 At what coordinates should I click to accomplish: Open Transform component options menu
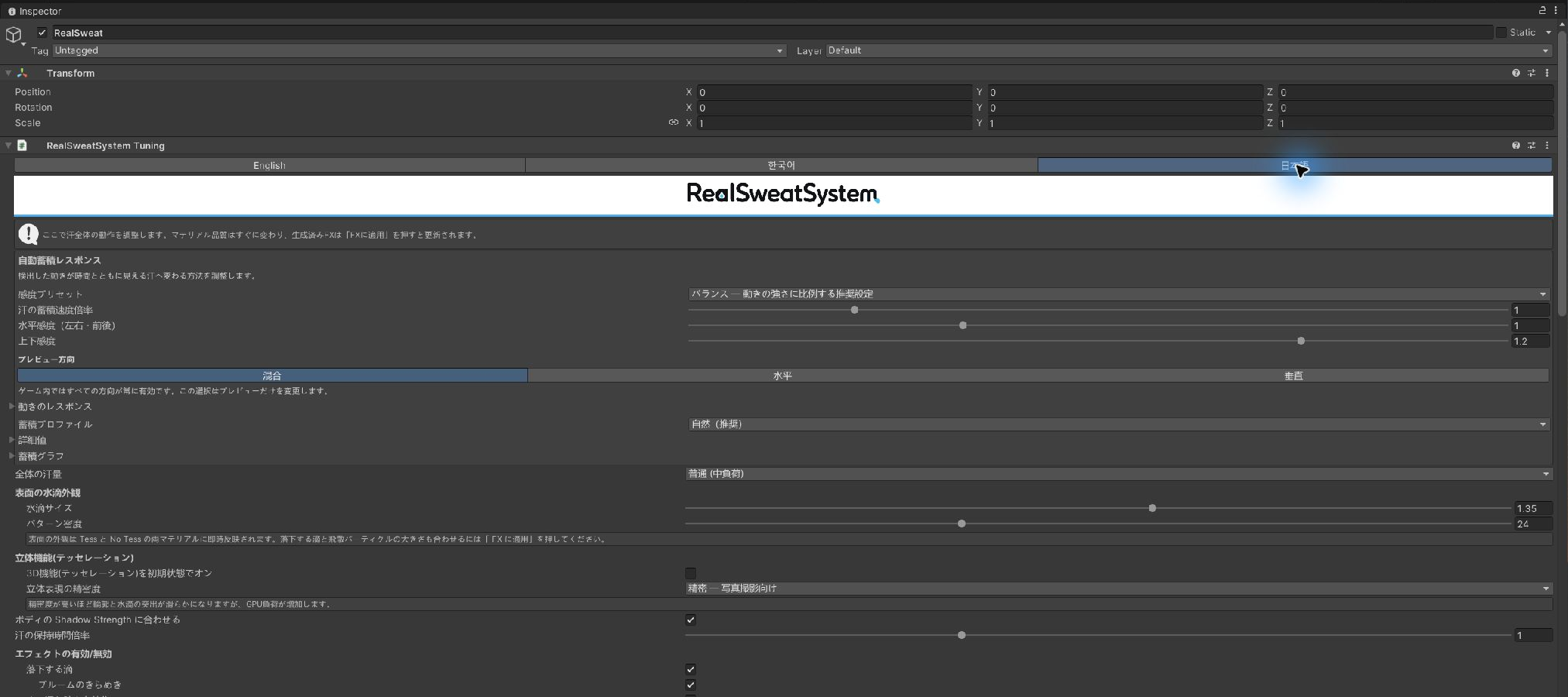click(x=1546, y=73)
